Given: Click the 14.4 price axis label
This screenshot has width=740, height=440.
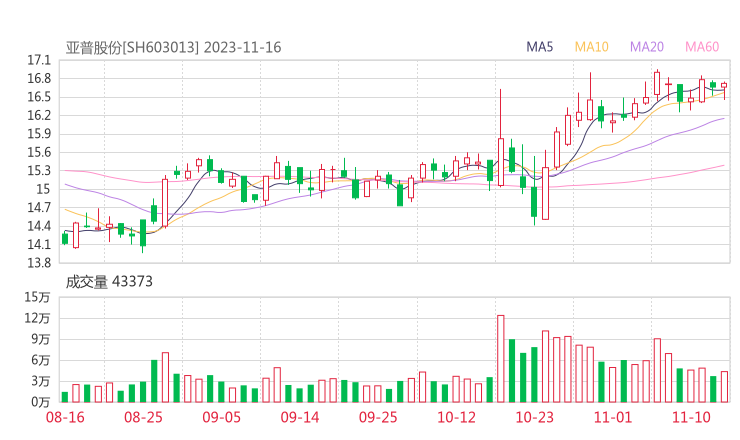Looking at the screenshot, I should (39, 226).
